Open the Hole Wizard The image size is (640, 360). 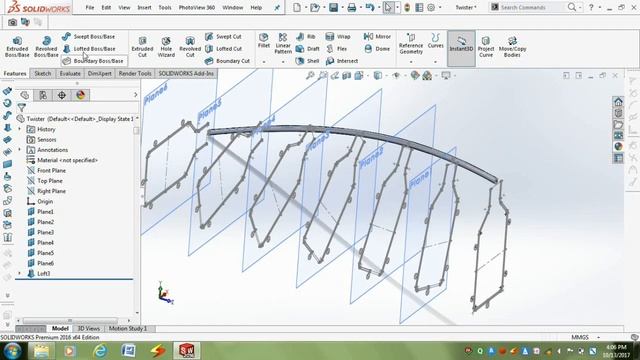click(166, 47)
